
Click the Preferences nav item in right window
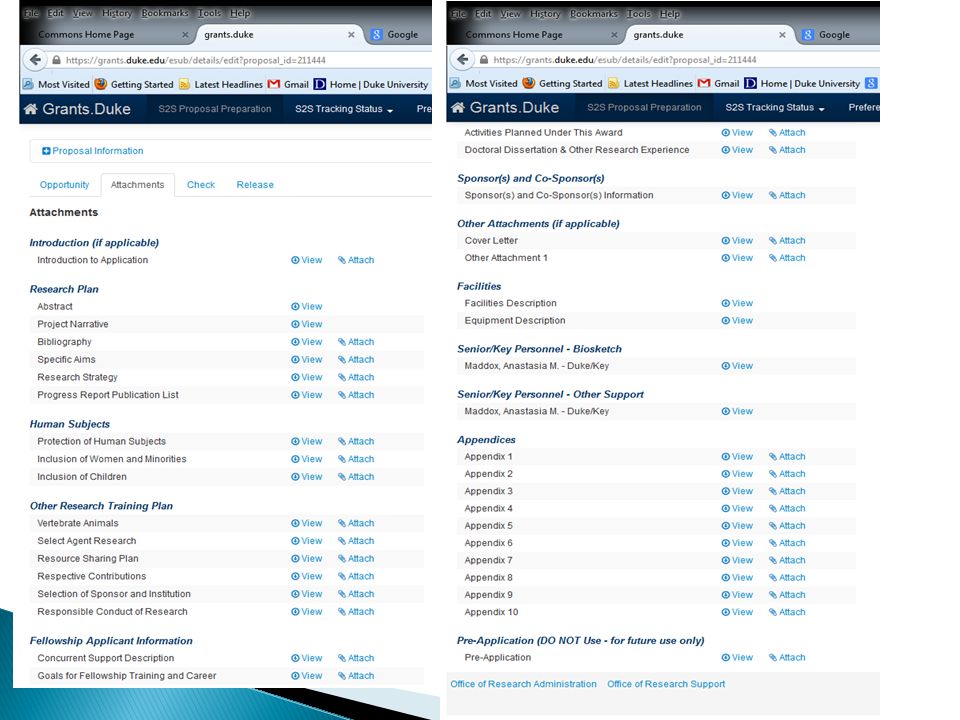pos(864,107)
